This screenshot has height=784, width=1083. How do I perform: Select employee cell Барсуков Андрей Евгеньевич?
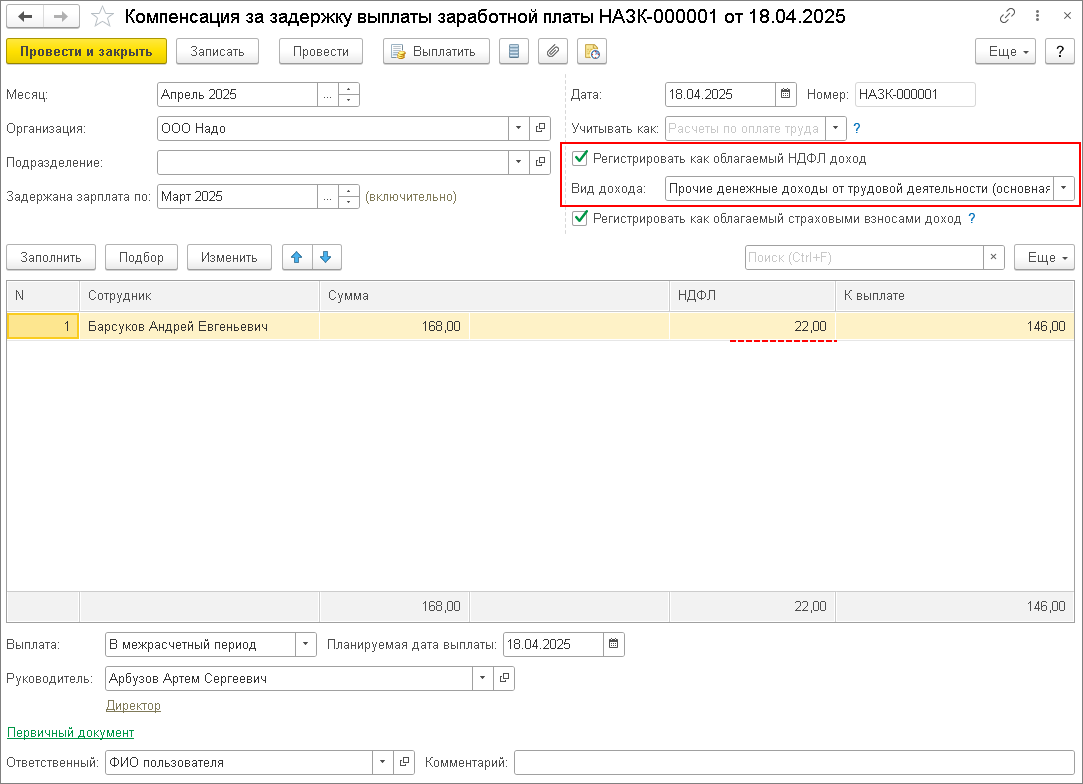(x=199, y=326)
